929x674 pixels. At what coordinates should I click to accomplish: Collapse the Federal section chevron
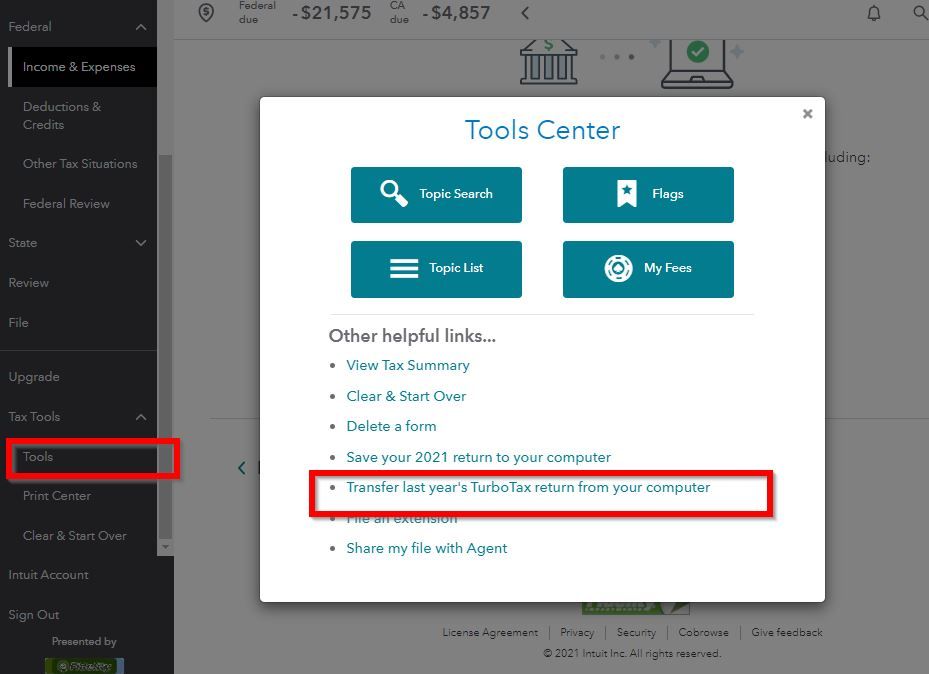point(141,27)
